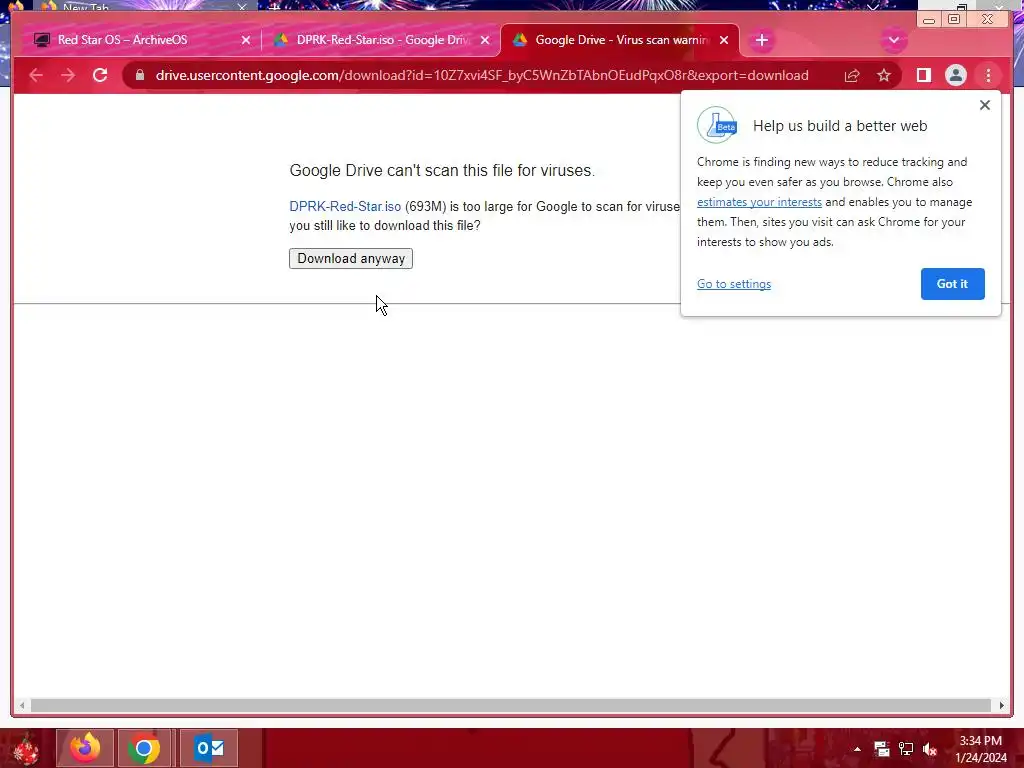Open the Start menu ornament button
Image resolution: width=1024 pixels, height=768 pixels.
(x=26, y=748)
